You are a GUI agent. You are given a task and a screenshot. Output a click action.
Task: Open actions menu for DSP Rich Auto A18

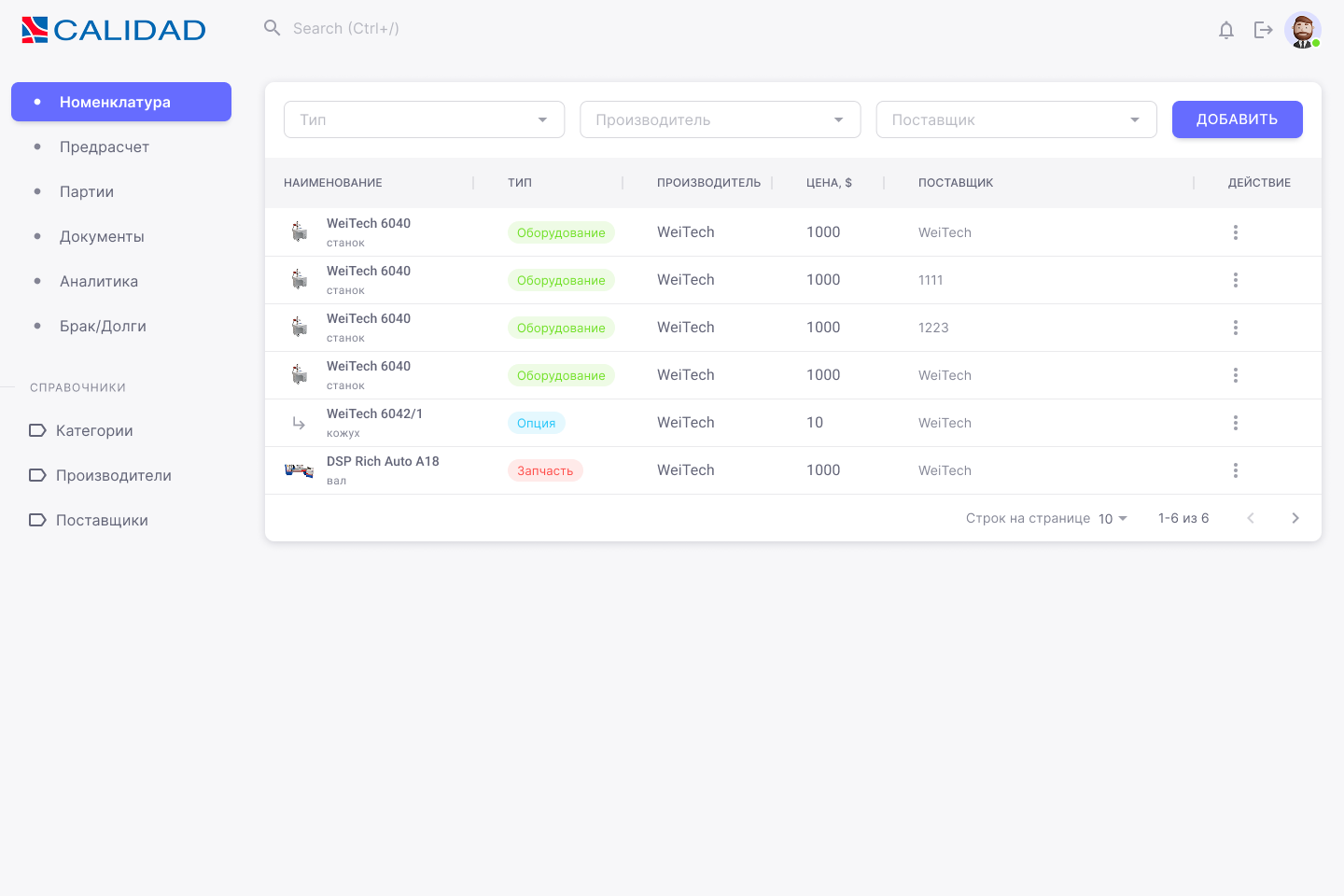[1236, 470]
